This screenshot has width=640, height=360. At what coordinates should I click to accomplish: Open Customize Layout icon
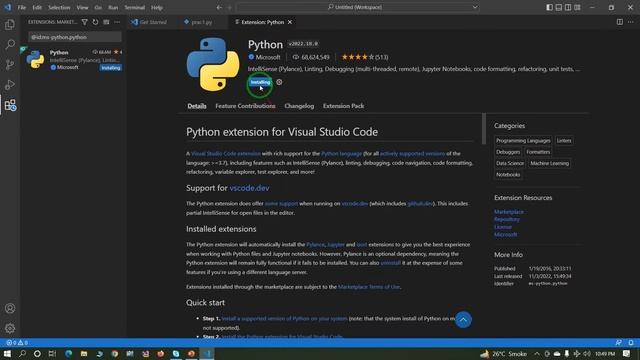[x=577, y=7]
